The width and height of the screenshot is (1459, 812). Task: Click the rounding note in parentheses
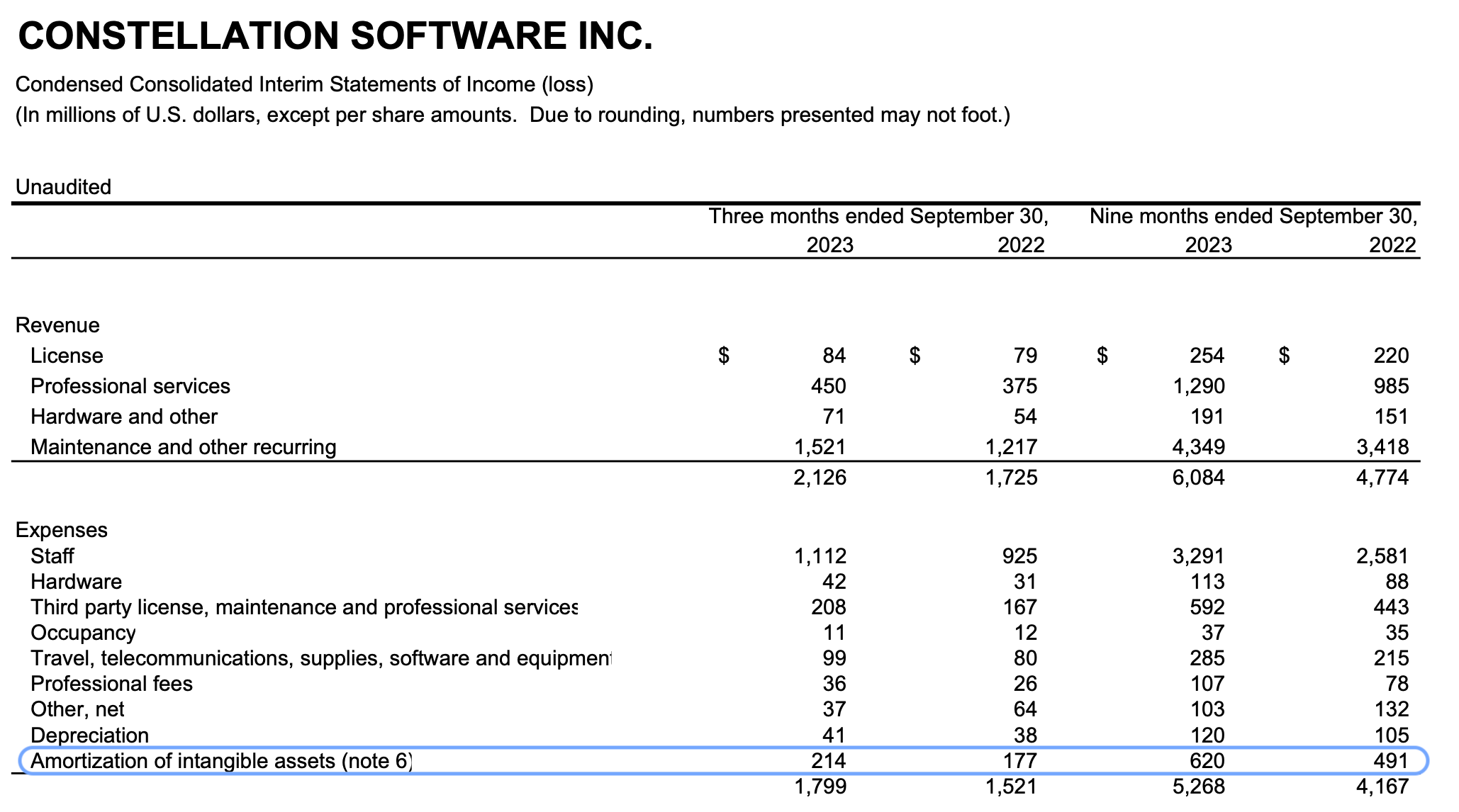(513, 115)
